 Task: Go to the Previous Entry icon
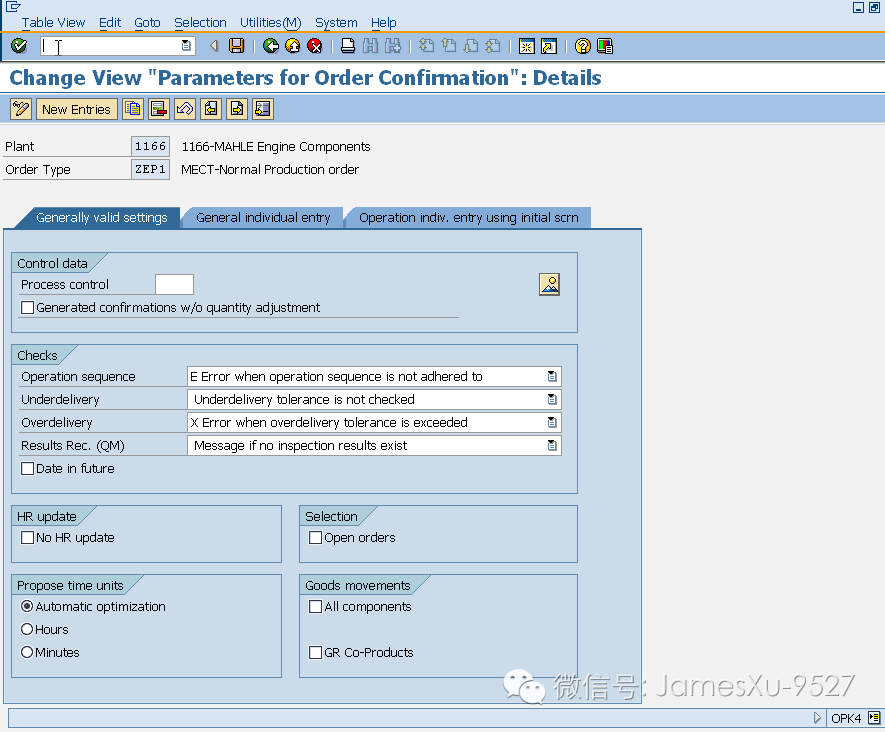211,109
